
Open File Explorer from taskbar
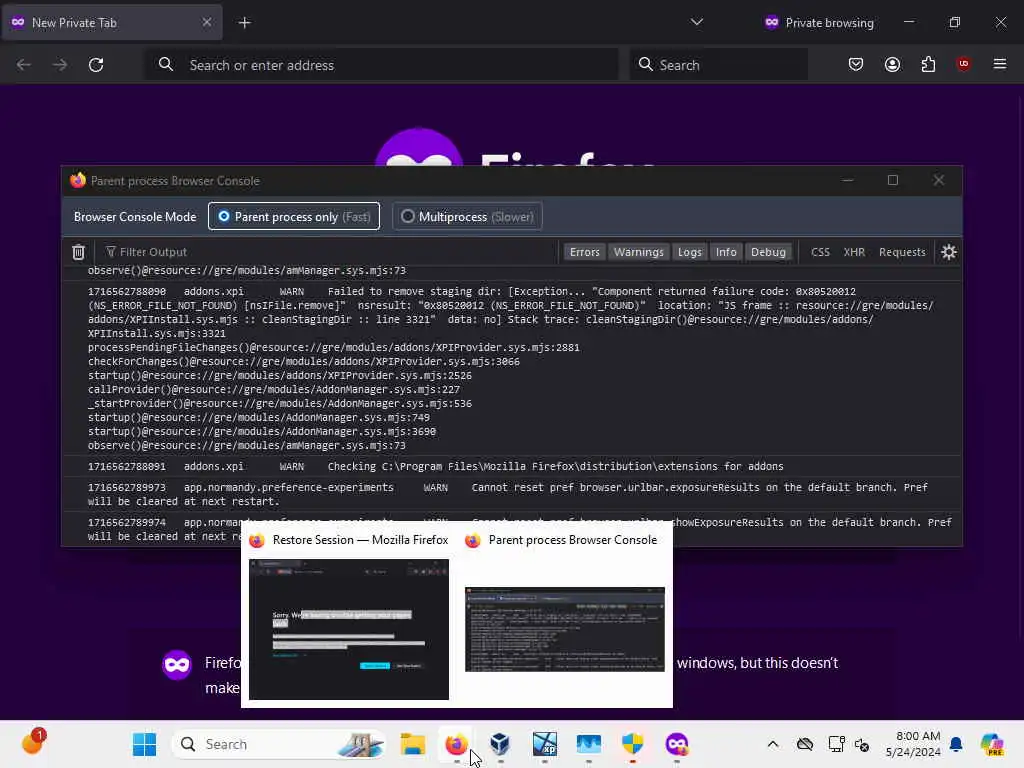coord(413,744)
